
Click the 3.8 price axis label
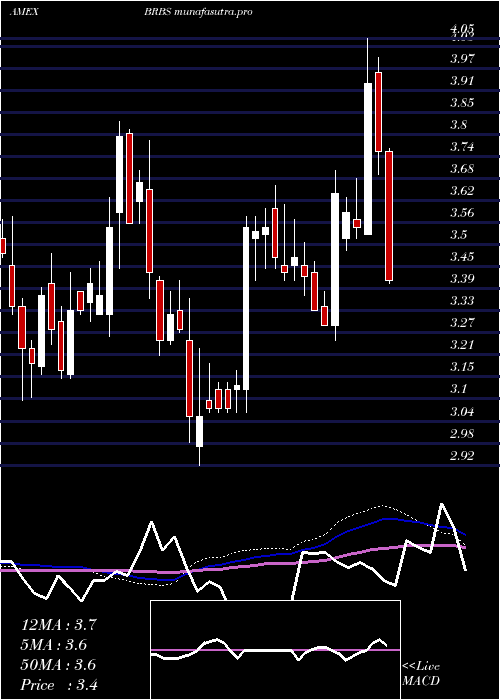pos(458,124)
